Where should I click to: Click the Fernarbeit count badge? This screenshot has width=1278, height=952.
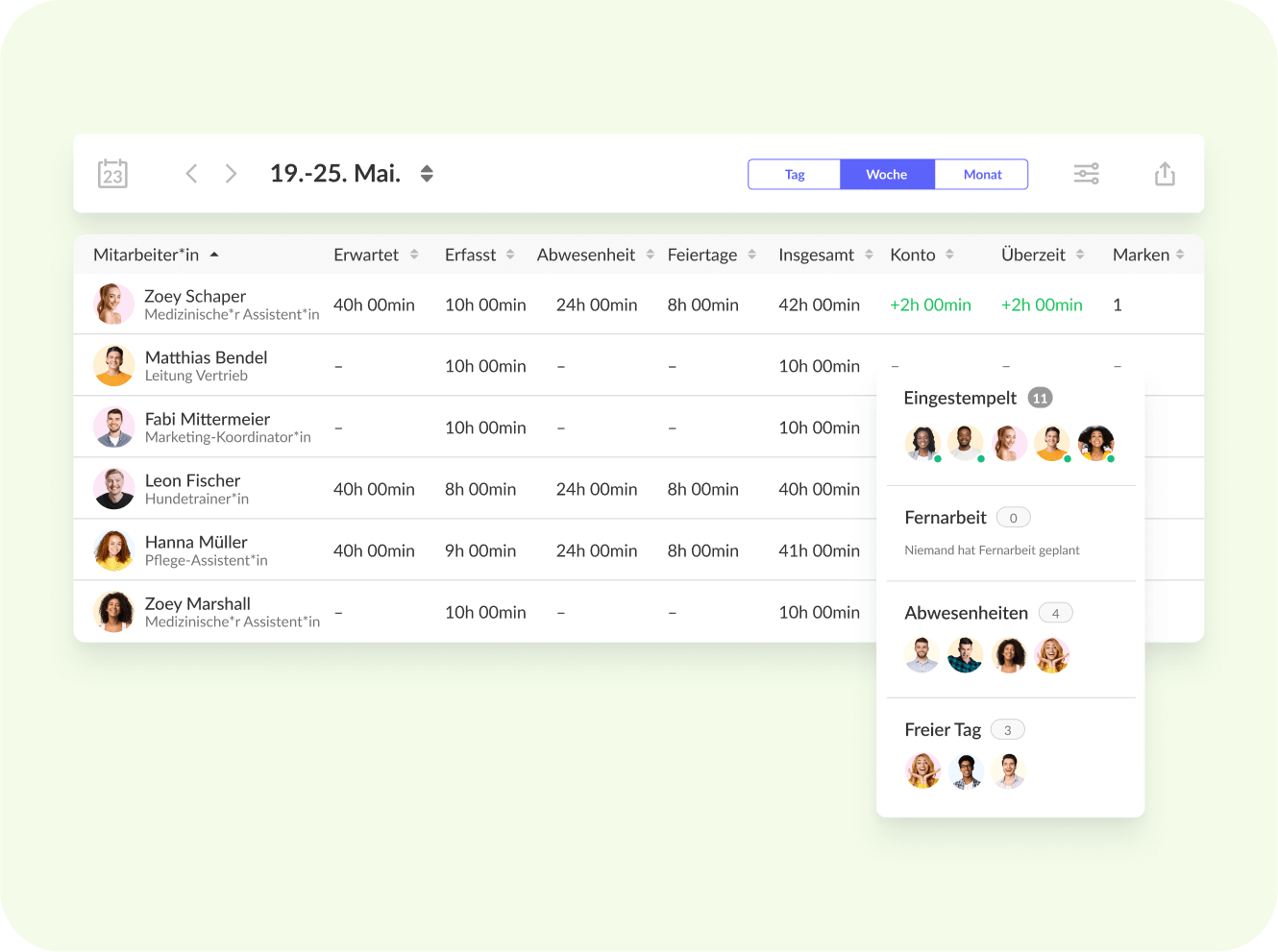(1013, 517)
